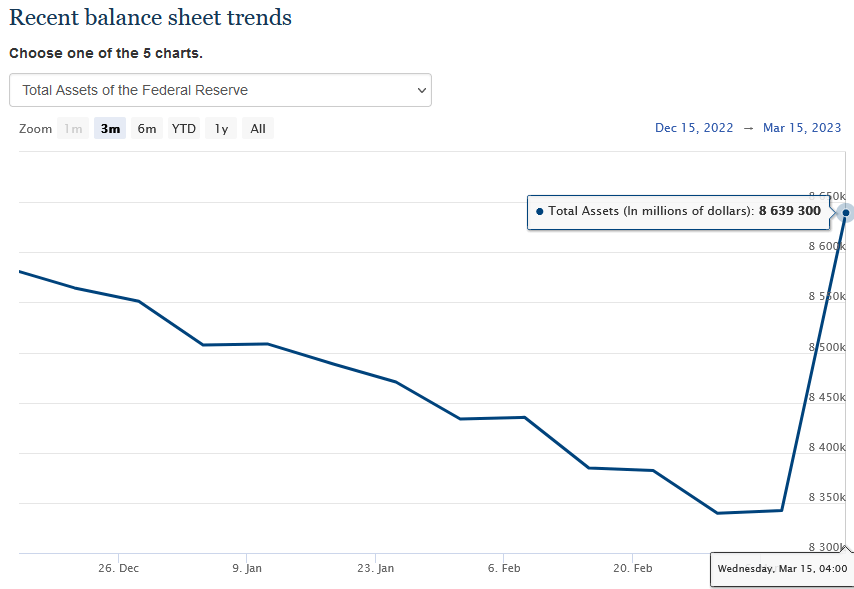Click the Total Assets tooltip
The width and height of the screenshot is (854, 589).
[x=678, y=212]
